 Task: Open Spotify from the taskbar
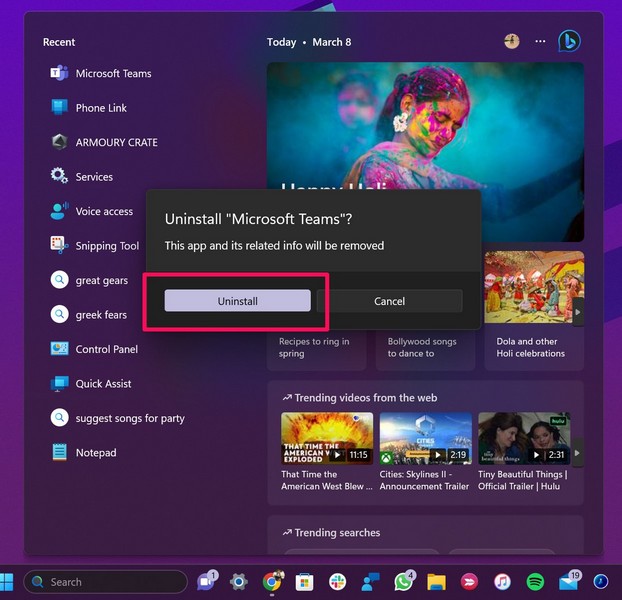(535, 581)
